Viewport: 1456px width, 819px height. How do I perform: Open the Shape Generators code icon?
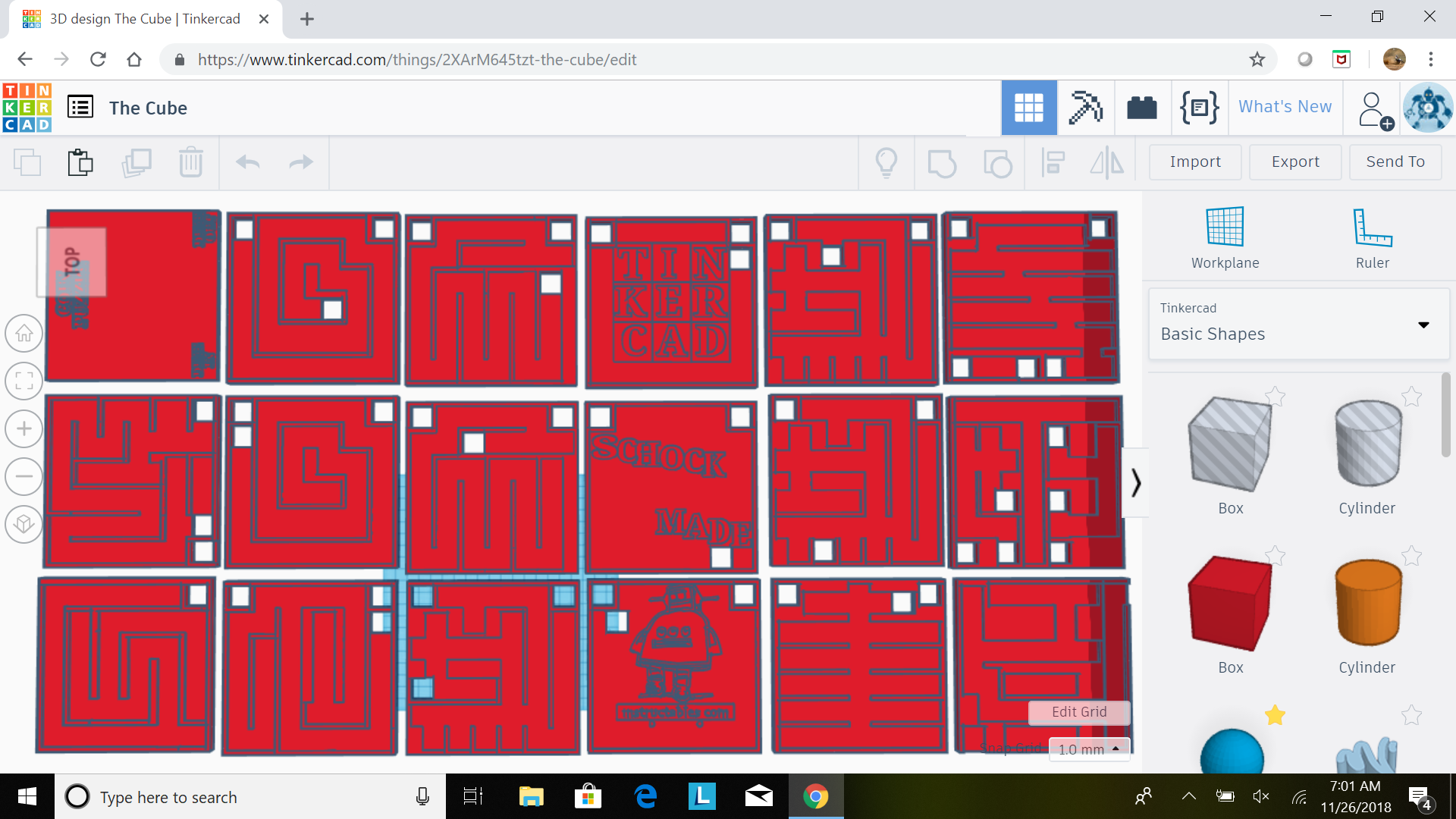(x=1199, y=108)
